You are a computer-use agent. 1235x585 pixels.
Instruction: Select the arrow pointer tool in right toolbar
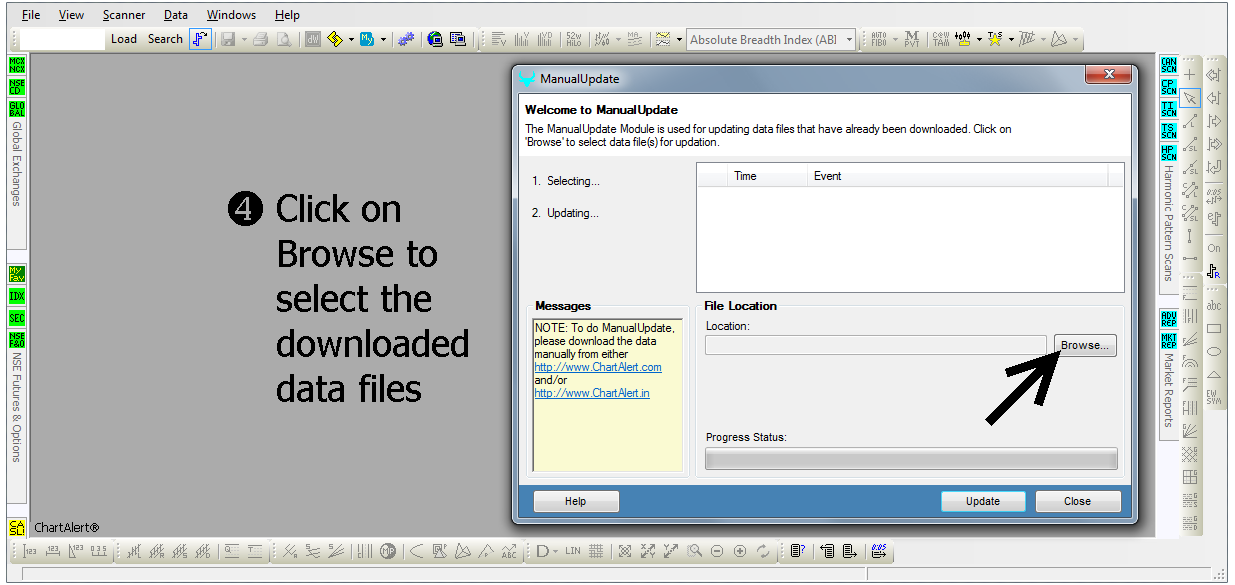pos(1189,98)
